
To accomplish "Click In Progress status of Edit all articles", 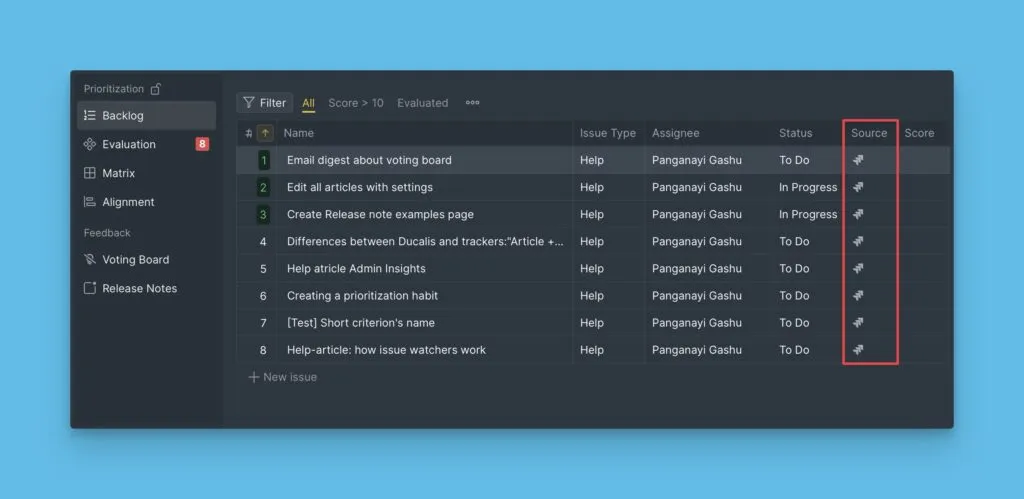I will 808,187.
